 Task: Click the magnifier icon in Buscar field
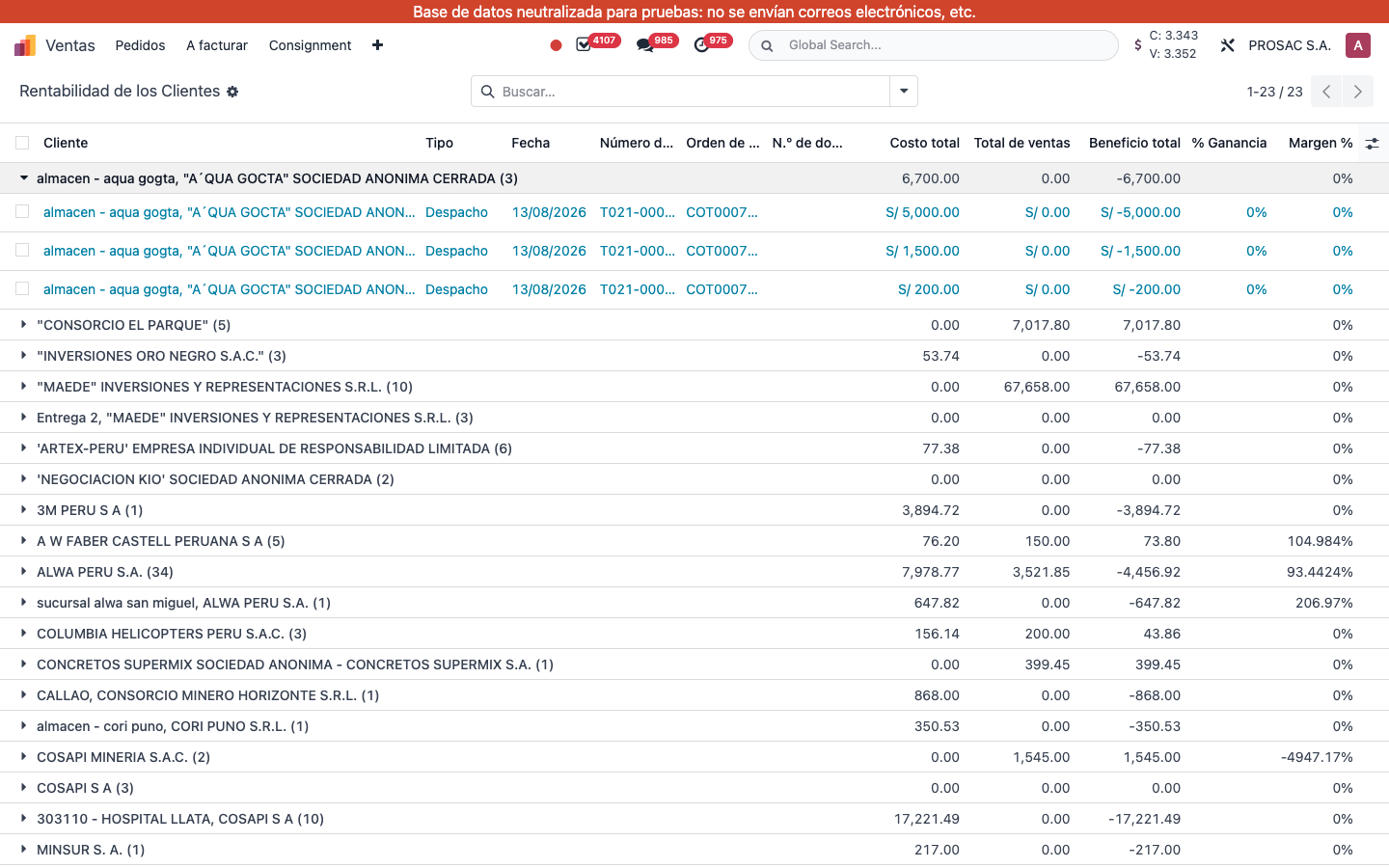(487, 92)
